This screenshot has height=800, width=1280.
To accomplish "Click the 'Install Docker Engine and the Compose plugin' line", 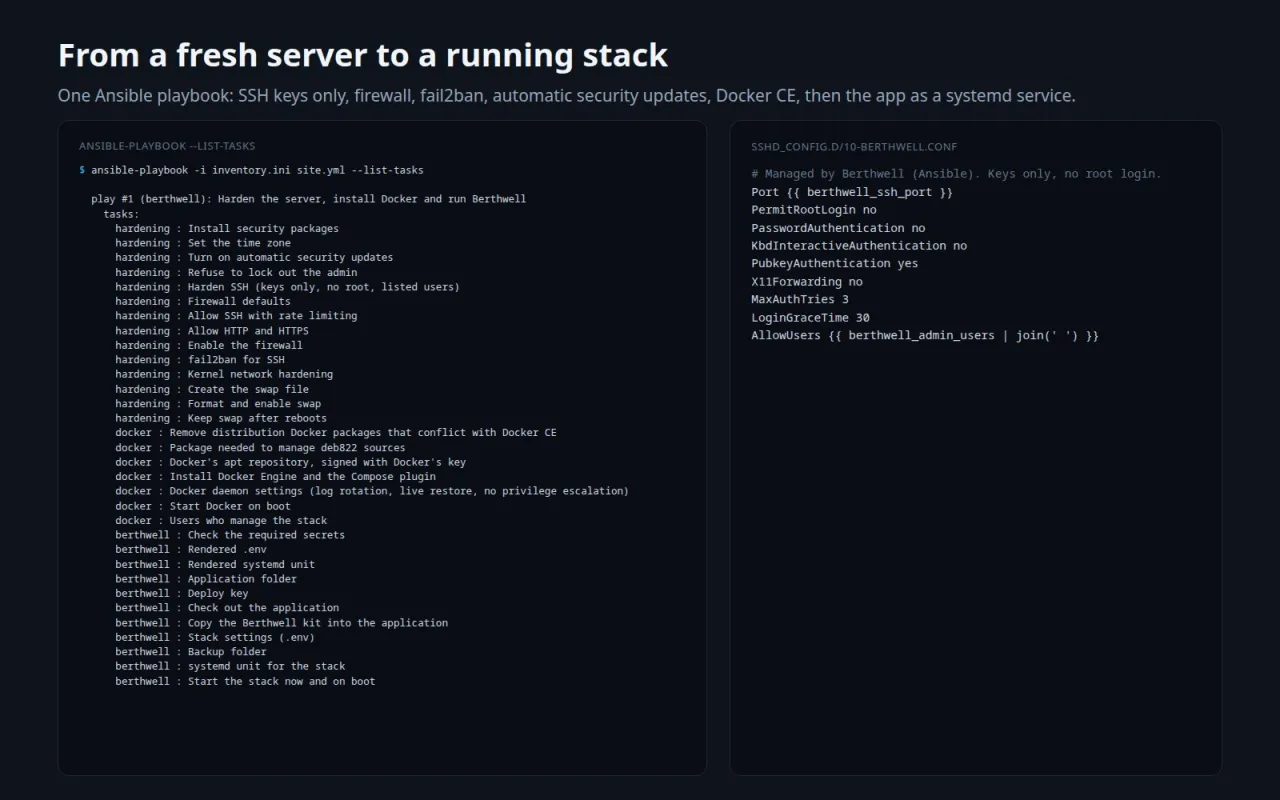I will 275,477.
